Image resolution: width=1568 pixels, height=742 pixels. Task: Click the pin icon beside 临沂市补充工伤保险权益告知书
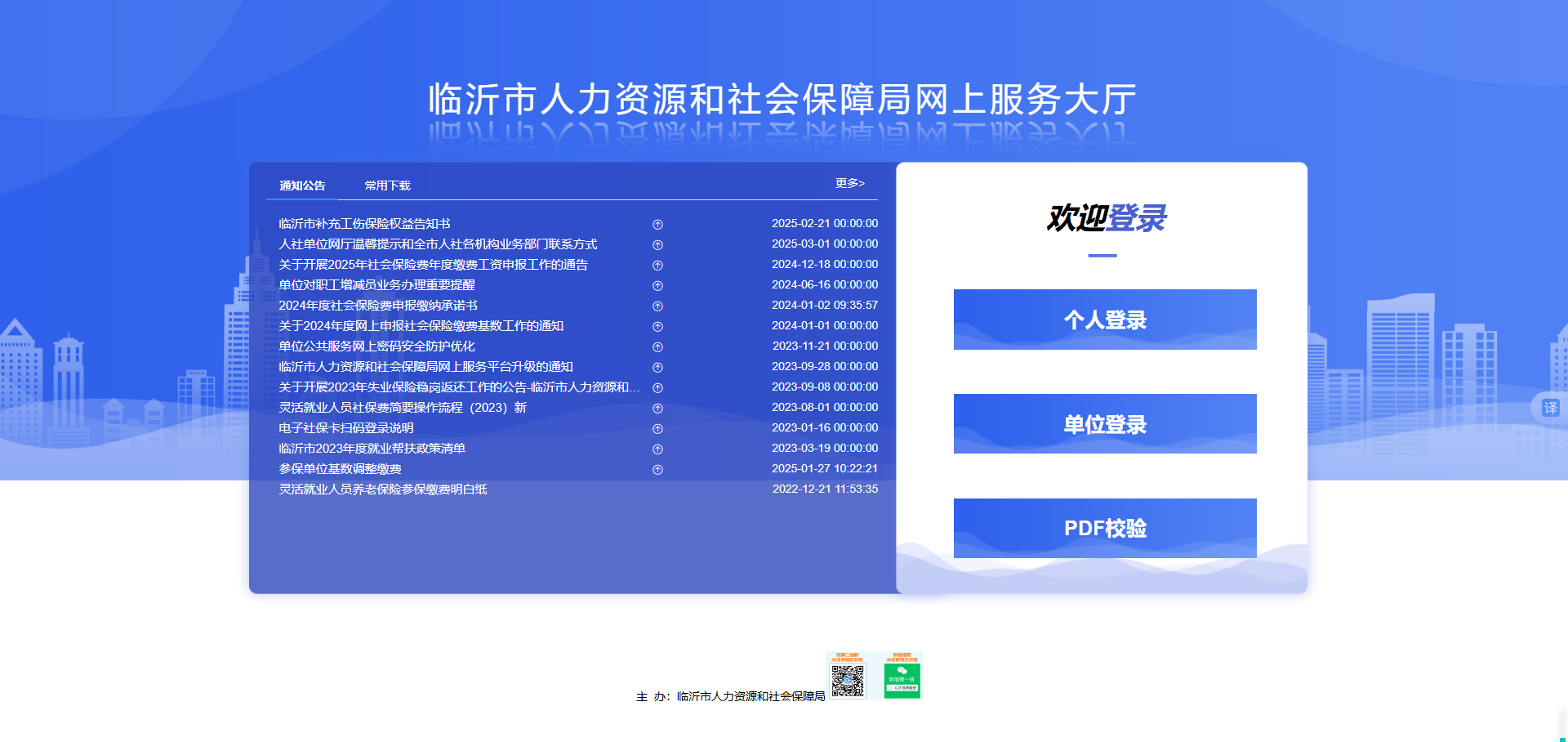[x=657, y=225]
